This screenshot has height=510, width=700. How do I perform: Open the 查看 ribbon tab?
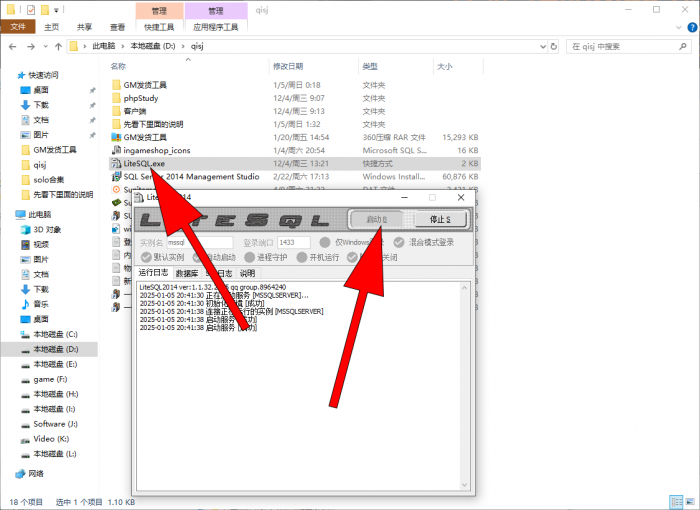point(117,27)
